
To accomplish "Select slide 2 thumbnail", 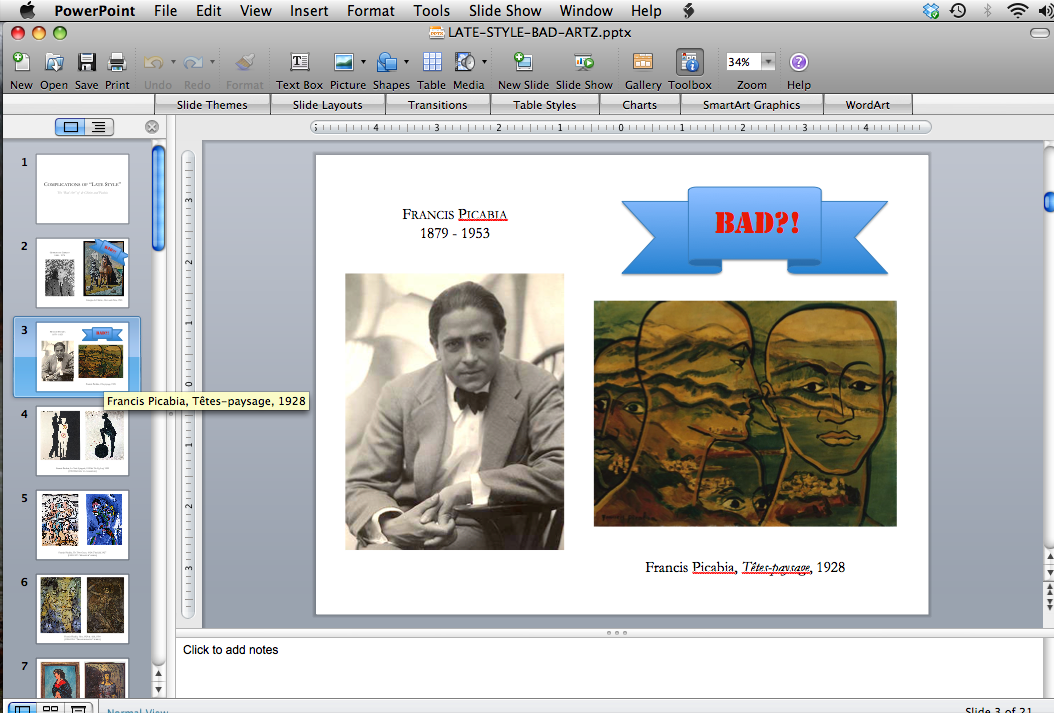I will [82, 273].
